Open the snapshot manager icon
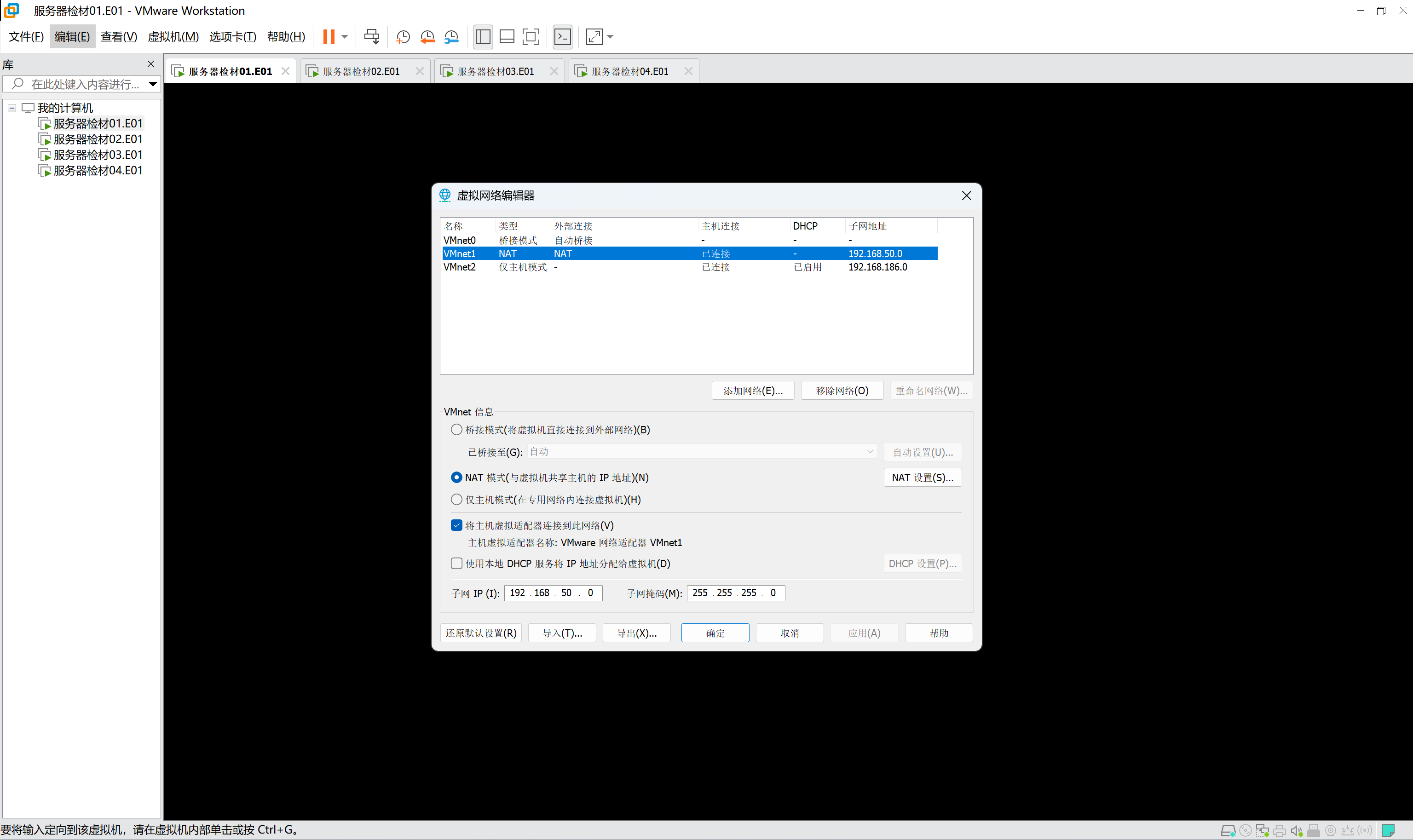 451,37
